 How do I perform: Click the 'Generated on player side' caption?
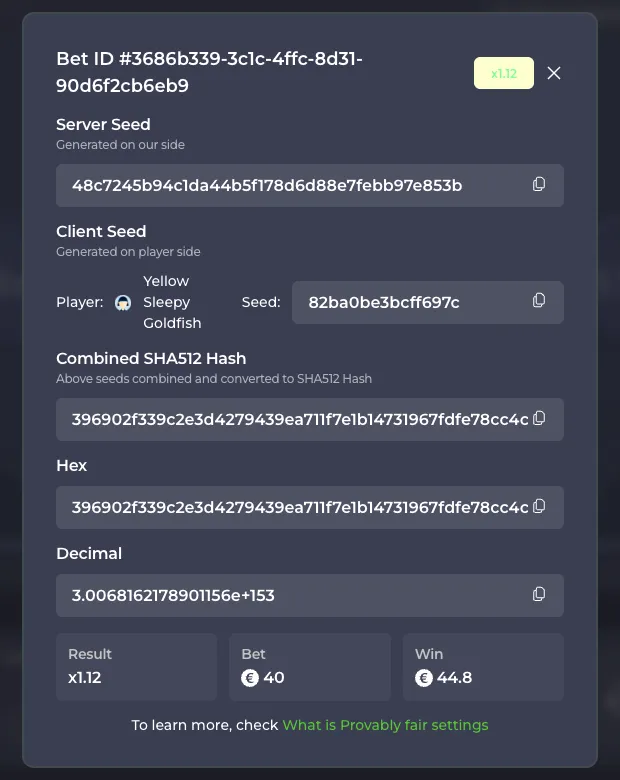pyautogui.click(x=128, y=252)
